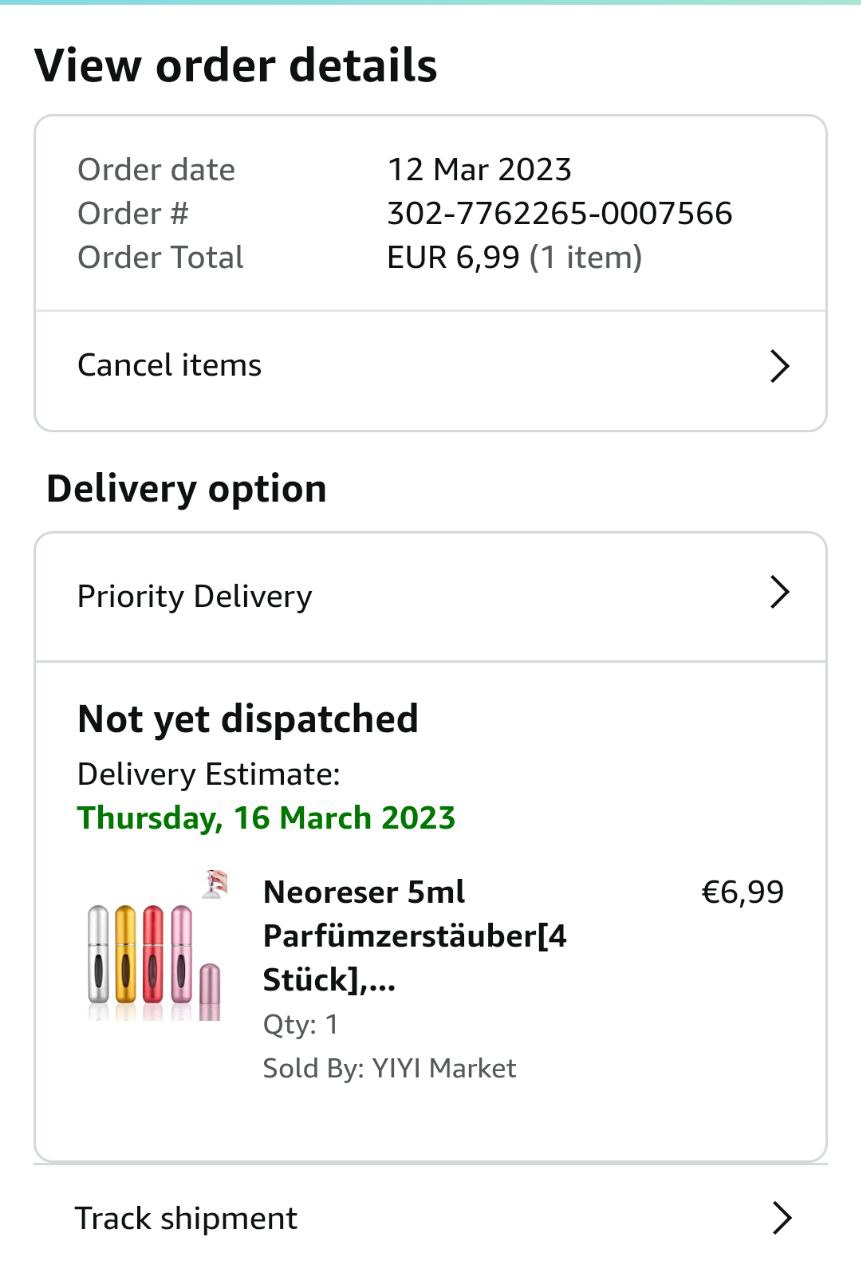
Task: Tap the spray hand icon on product image
Action: 216,884
